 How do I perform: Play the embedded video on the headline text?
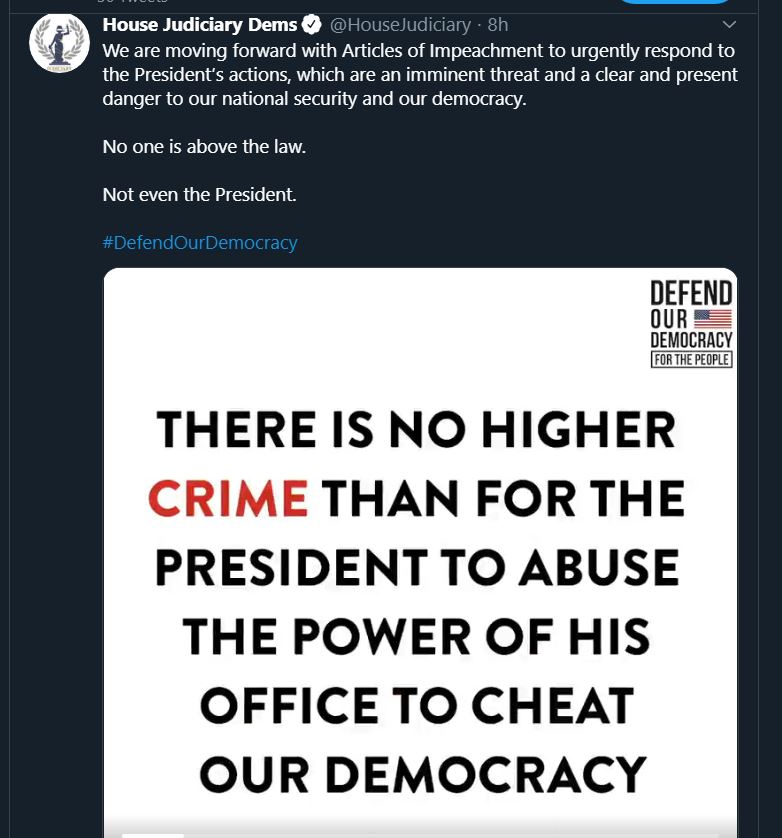coord(420,601)
